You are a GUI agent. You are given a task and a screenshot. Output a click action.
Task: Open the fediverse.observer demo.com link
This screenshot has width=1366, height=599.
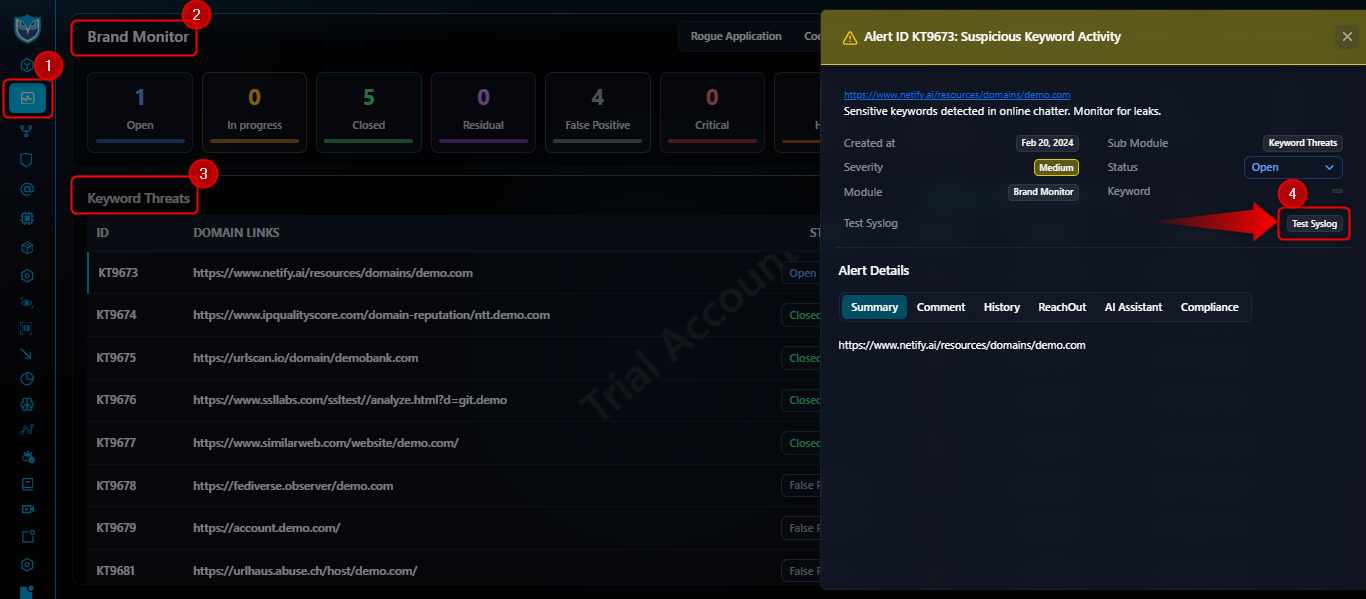click(x=293, y=486)
